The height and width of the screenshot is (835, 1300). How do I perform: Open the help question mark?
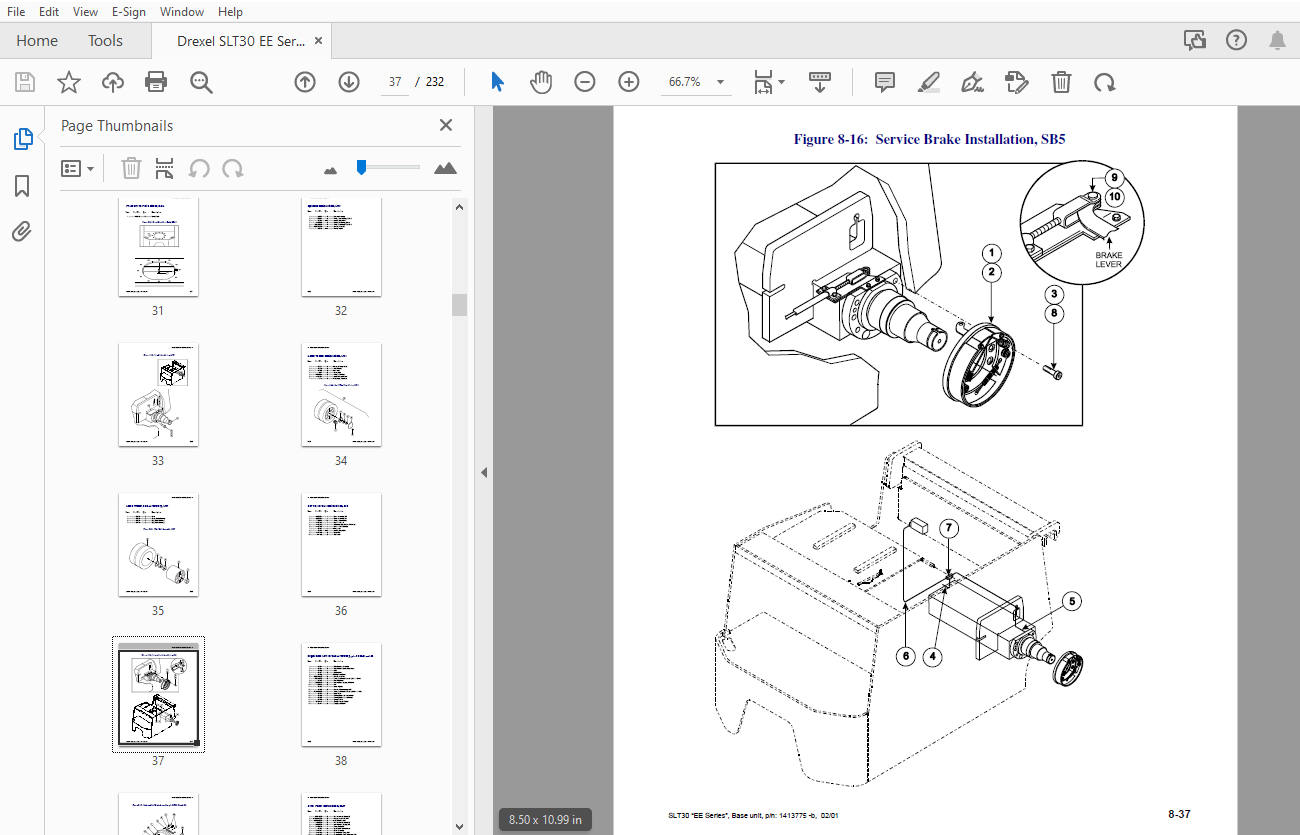pyautogui.click(x=1236, y=40)
